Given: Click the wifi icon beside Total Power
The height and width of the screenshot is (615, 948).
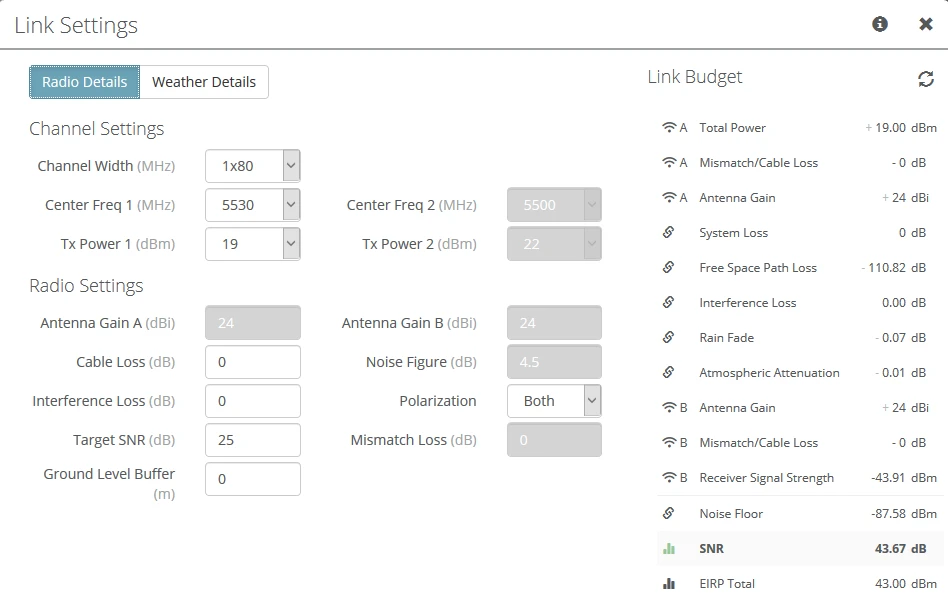Looking at the screenshot, I should pyautogui.click(x=669, y=128).
